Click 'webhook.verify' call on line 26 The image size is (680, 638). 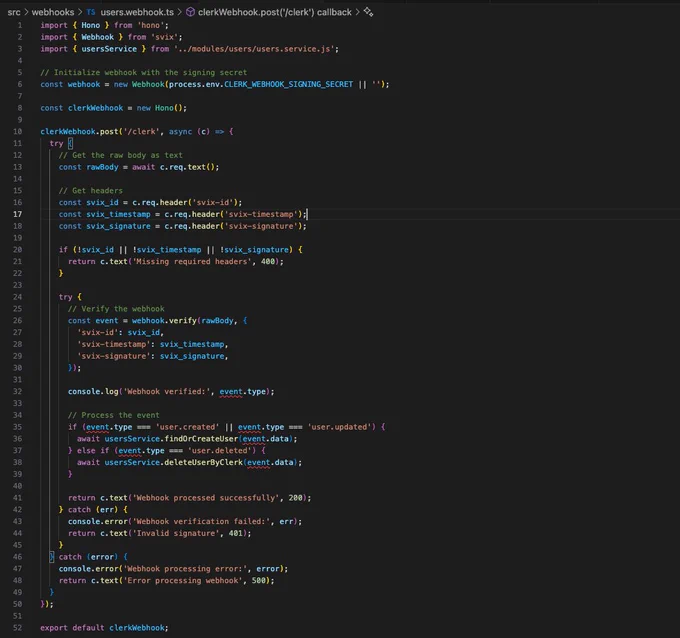[164, 321]
